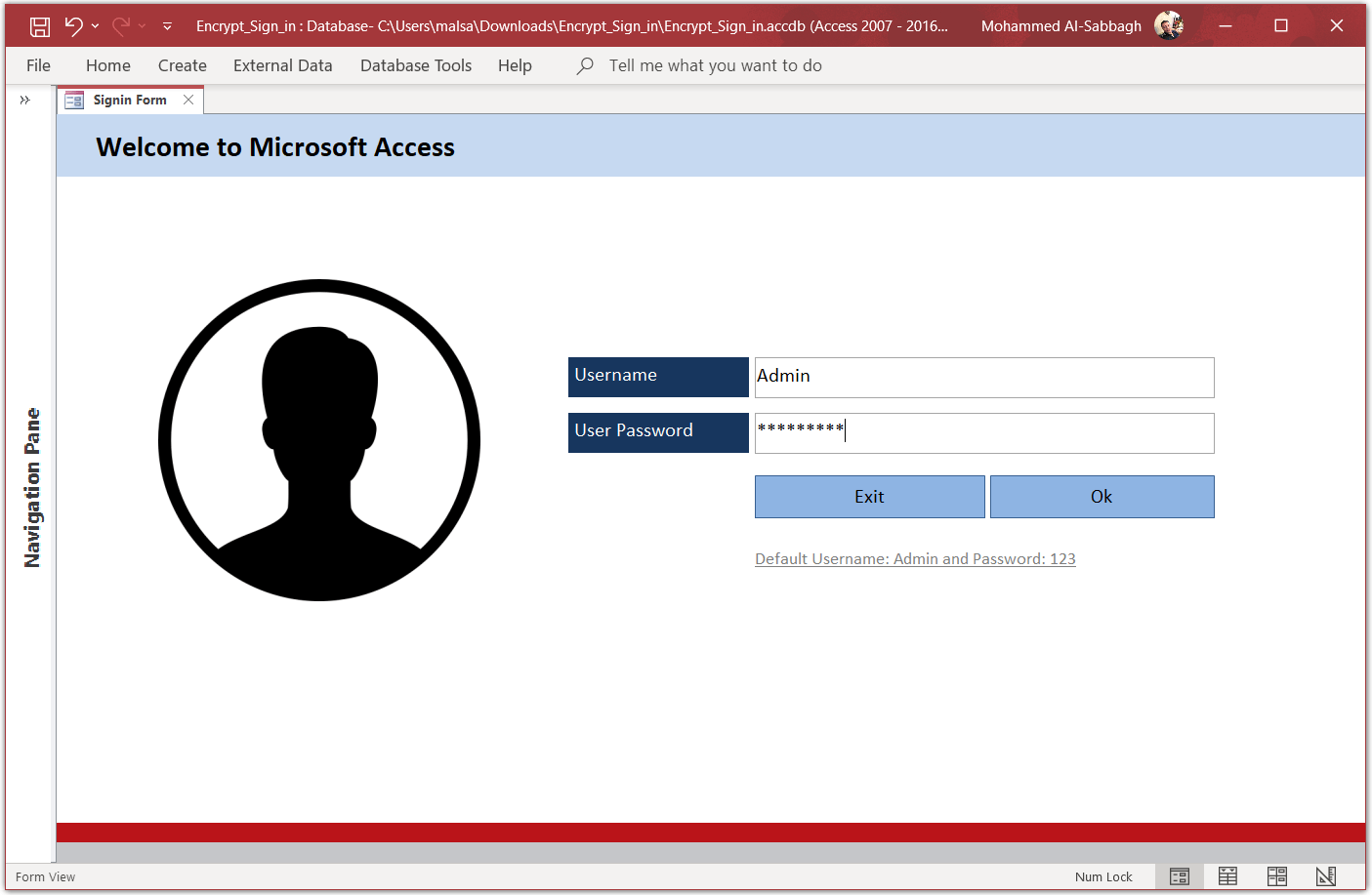Click the Undo icon
The image size is (1372, 895).
(x=73, y=26)
